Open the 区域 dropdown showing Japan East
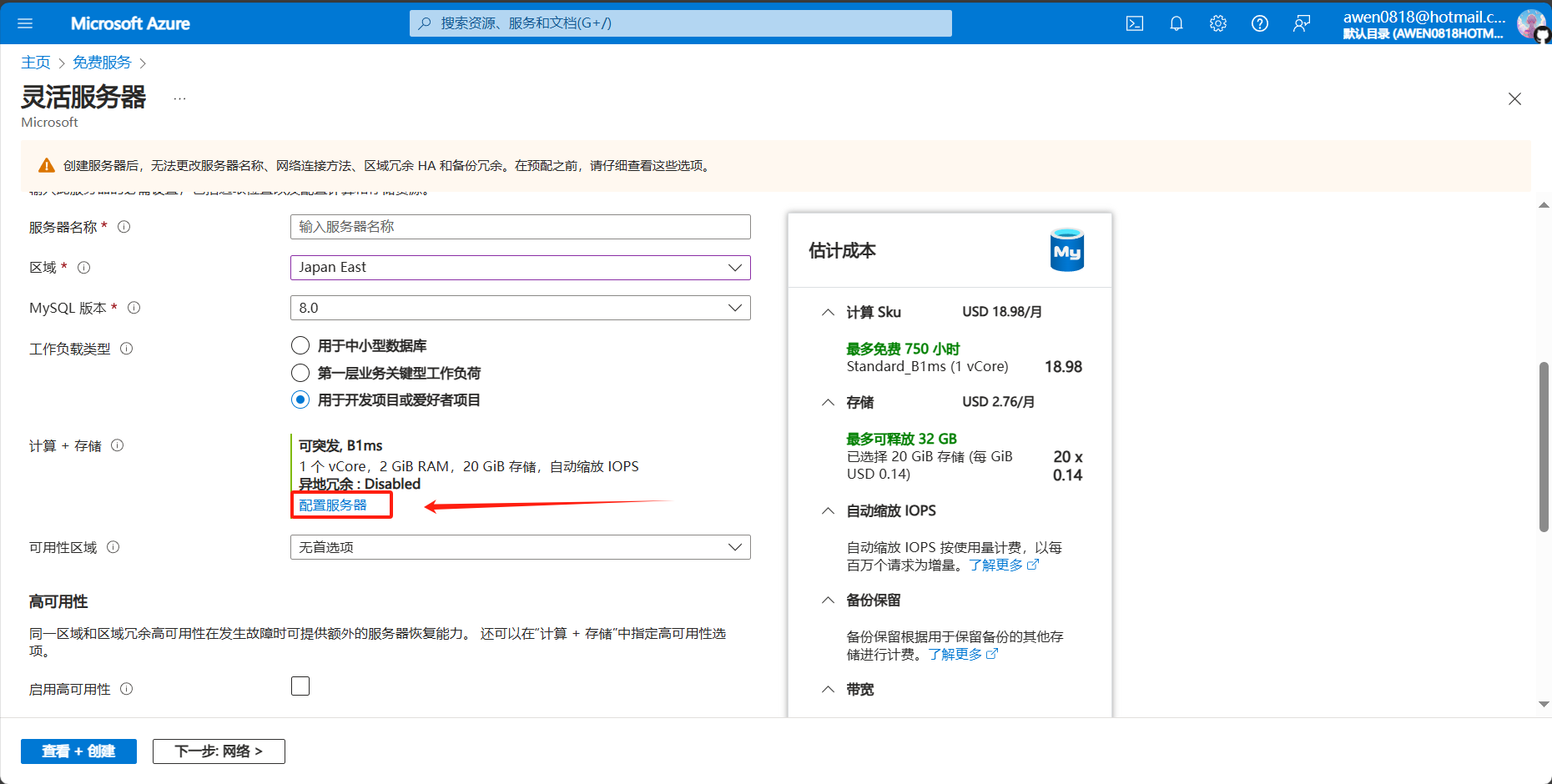This screenshot has height=784, width=1552. click(521, 268)
